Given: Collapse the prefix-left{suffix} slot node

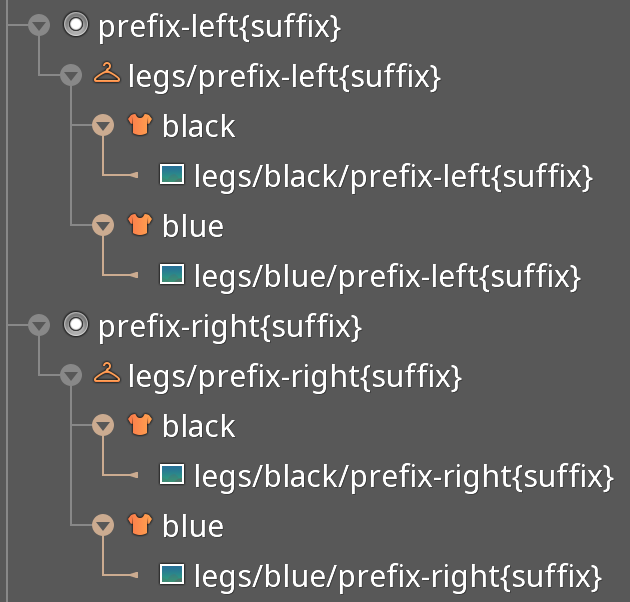Looking at the screenshot, I should pos(39,25).
